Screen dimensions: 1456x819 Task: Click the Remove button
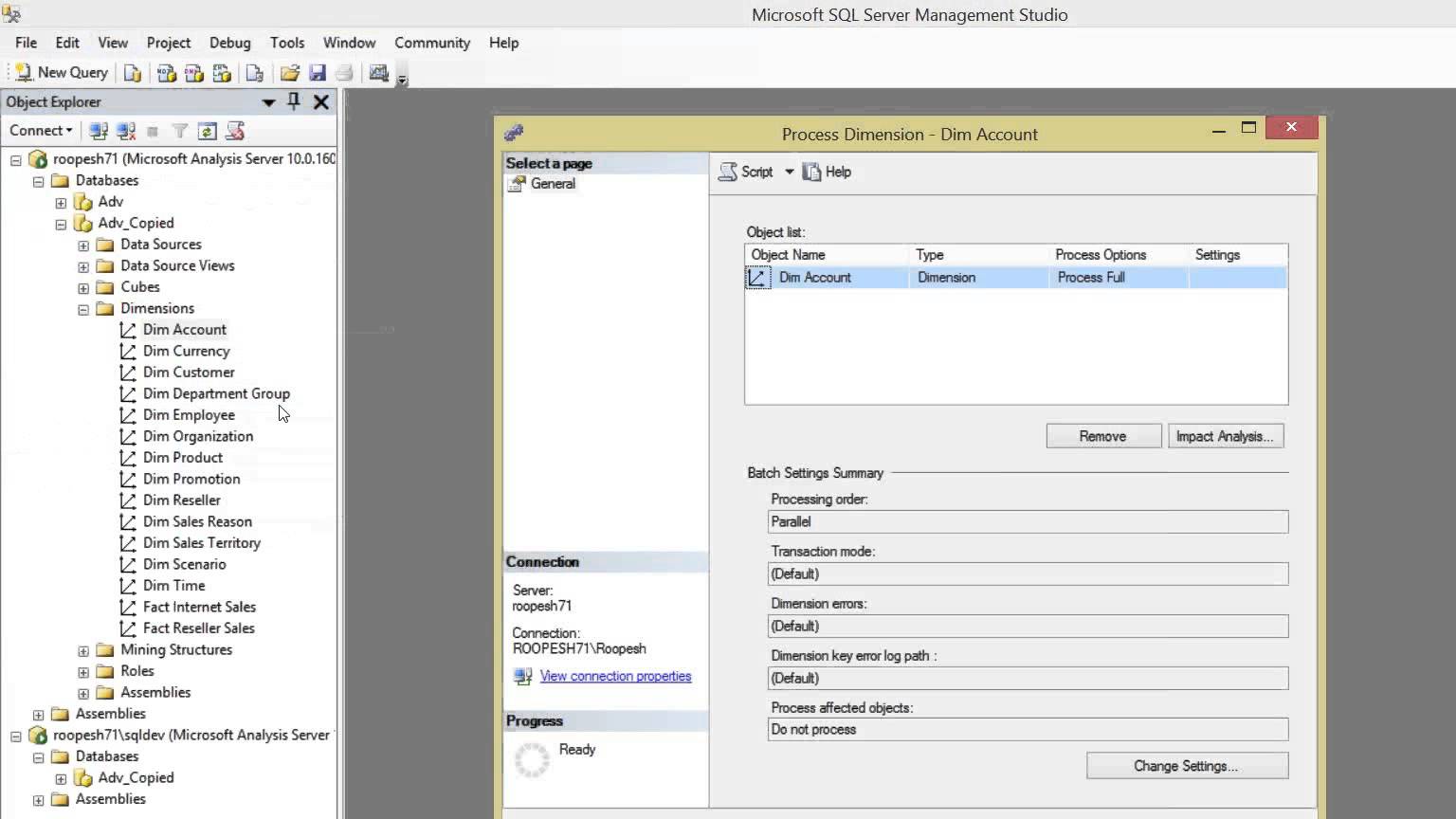click(1103, 436)
